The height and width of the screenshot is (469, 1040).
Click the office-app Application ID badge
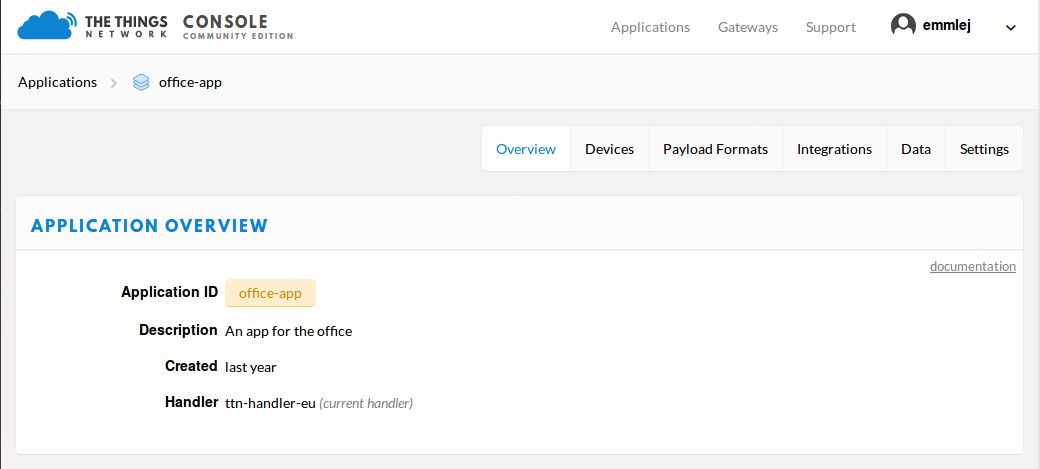pyautogui.click(x=270, y=293)
